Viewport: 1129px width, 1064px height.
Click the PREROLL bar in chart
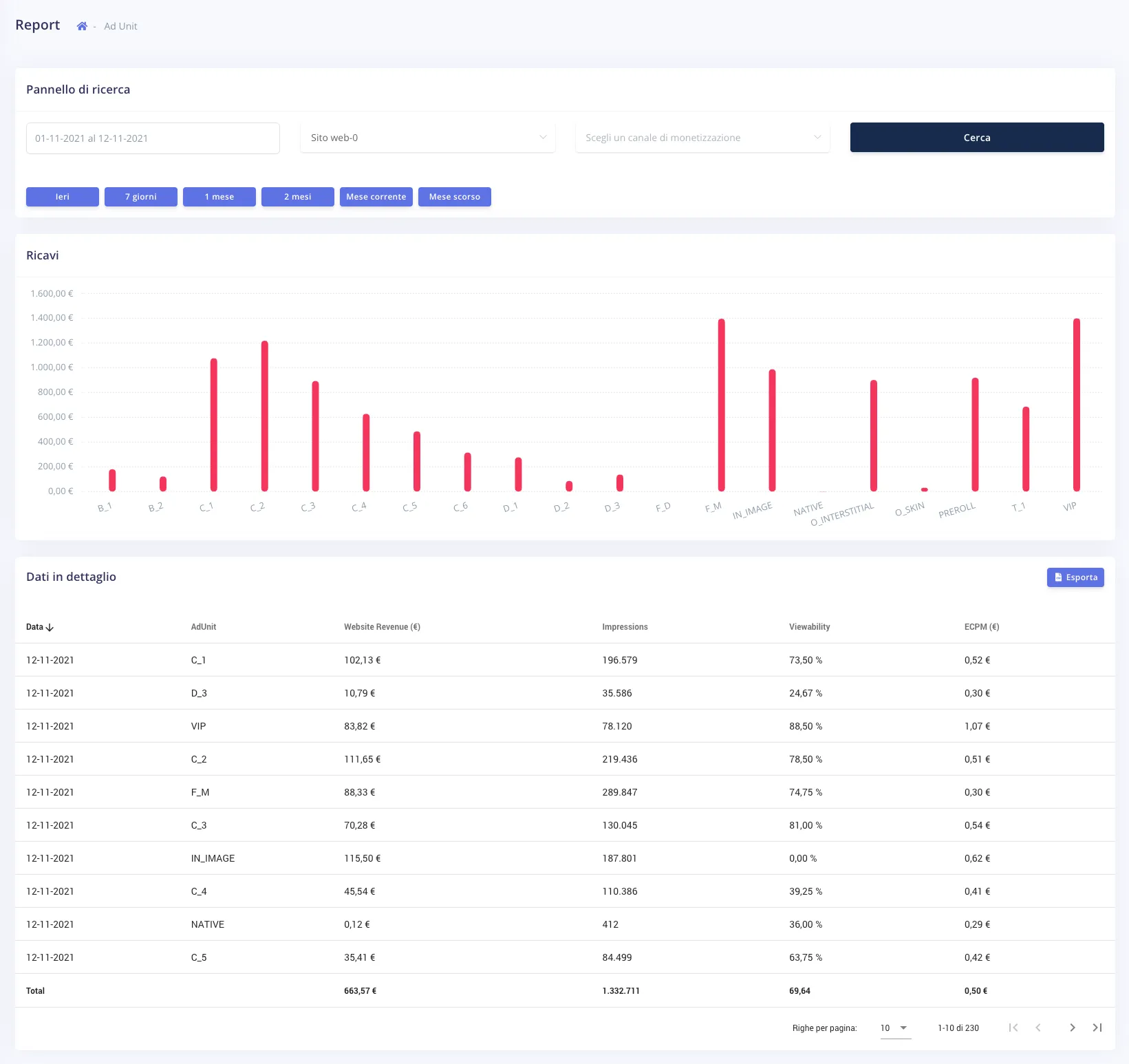(x=975, y=434)
